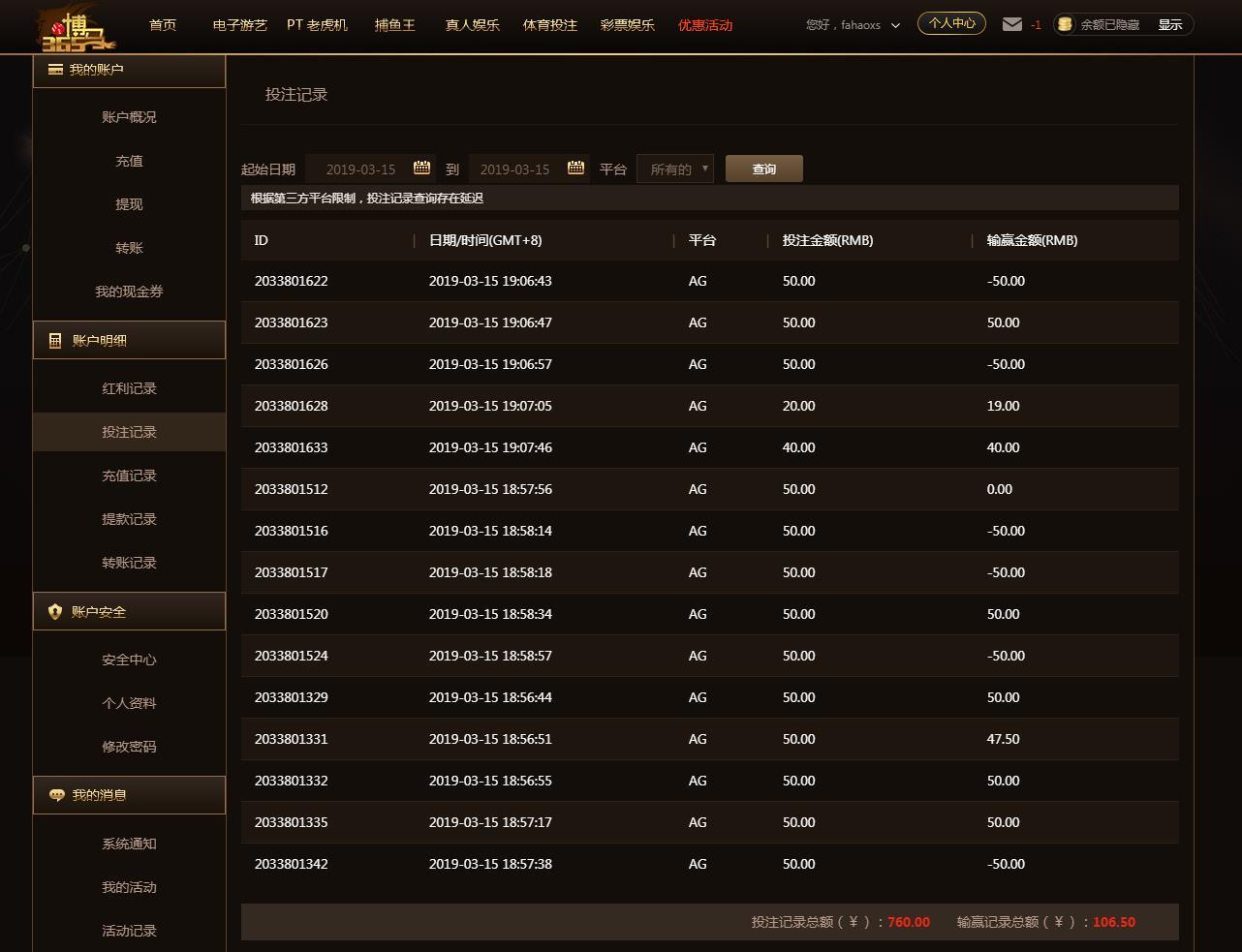Expand the username fahaoxs dropdown arrow

[x=895, y=26]
